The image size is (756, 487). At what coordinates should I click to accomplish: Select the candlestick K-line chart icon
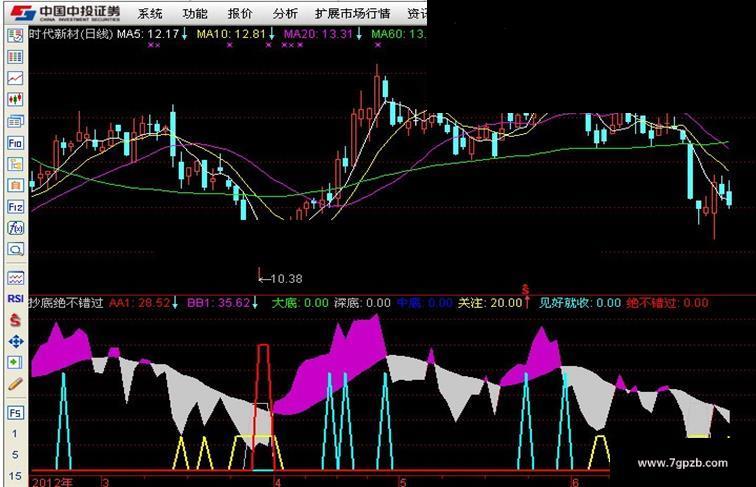click(15, 99)
